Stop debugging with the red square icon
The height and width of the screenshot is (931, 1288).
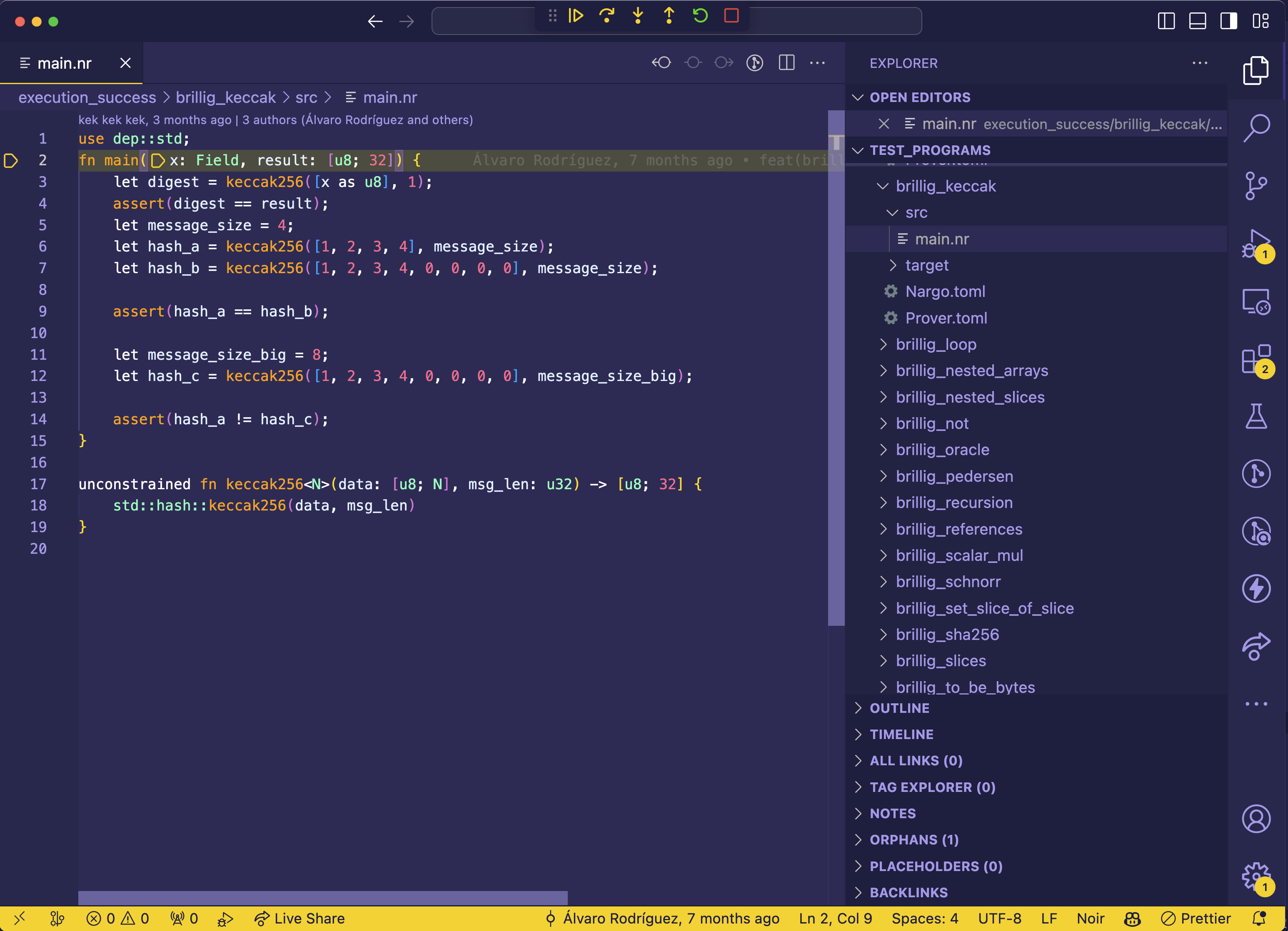tap(732, 16)
